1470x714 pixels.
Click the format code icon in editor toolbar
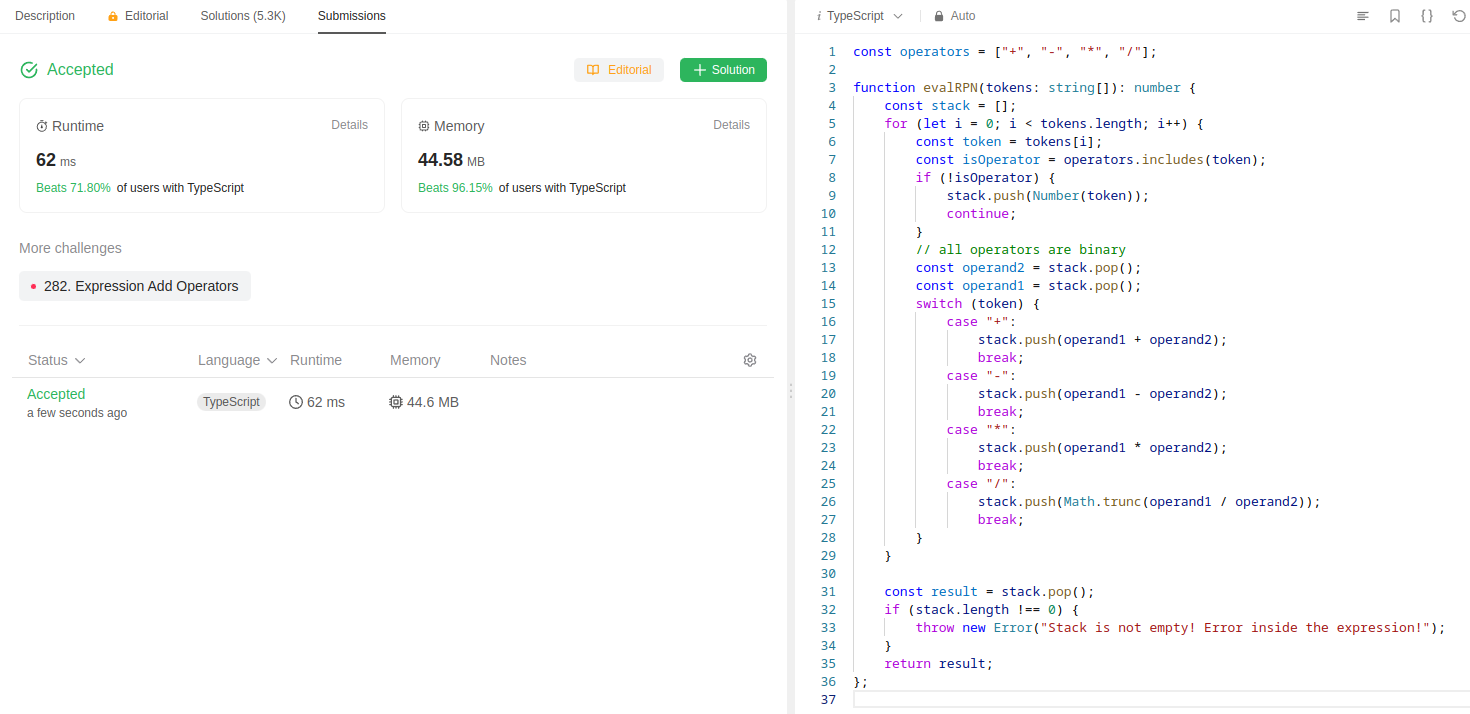1362,16
